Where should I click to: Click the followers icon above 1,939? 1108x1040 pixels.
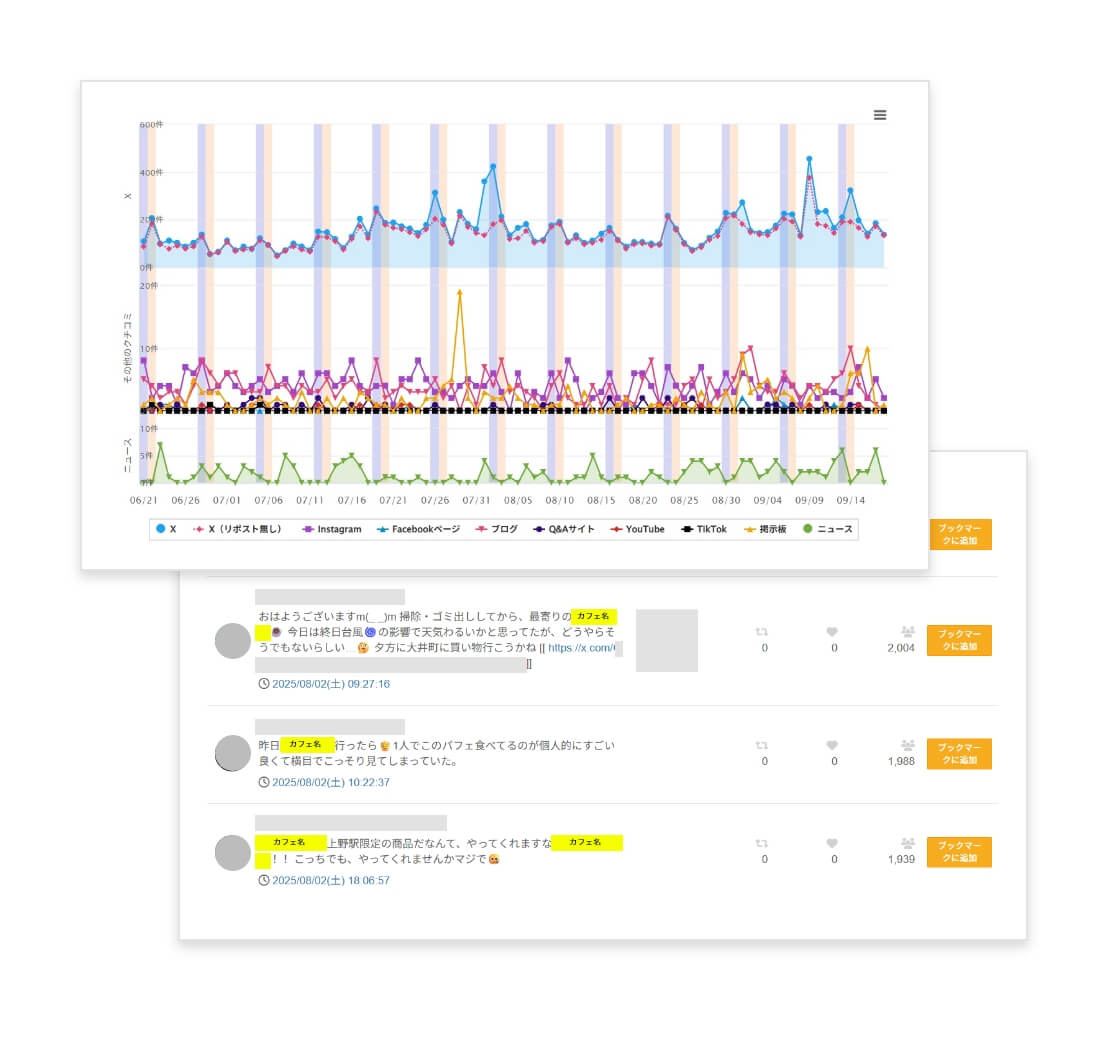(907, 843)
